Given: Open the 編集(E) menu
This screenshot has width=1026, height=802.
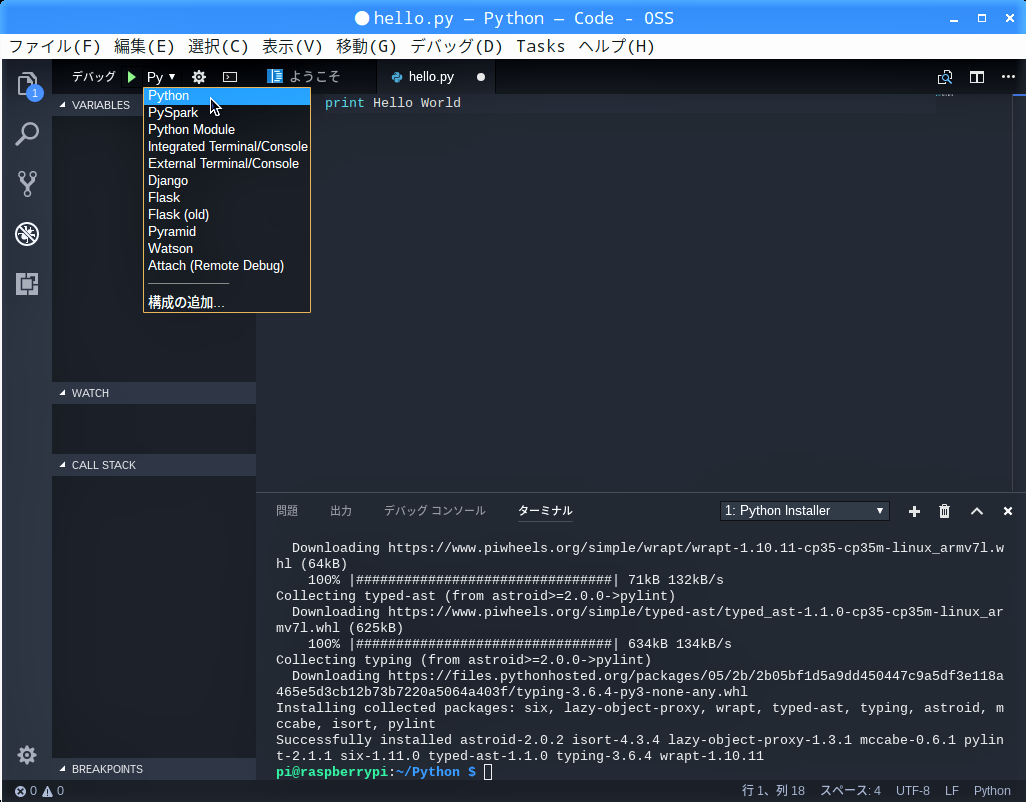Looking at the screenshot, I should click(x=144, y=46).
